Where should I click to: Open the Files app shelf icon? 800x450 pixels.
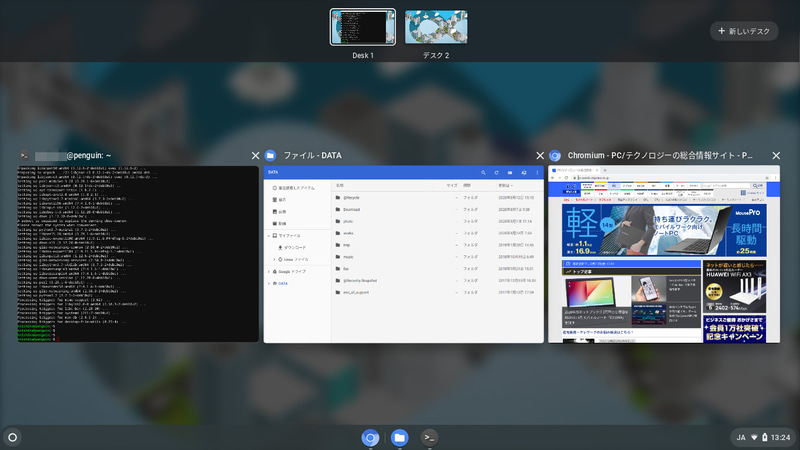pos(399,437)
